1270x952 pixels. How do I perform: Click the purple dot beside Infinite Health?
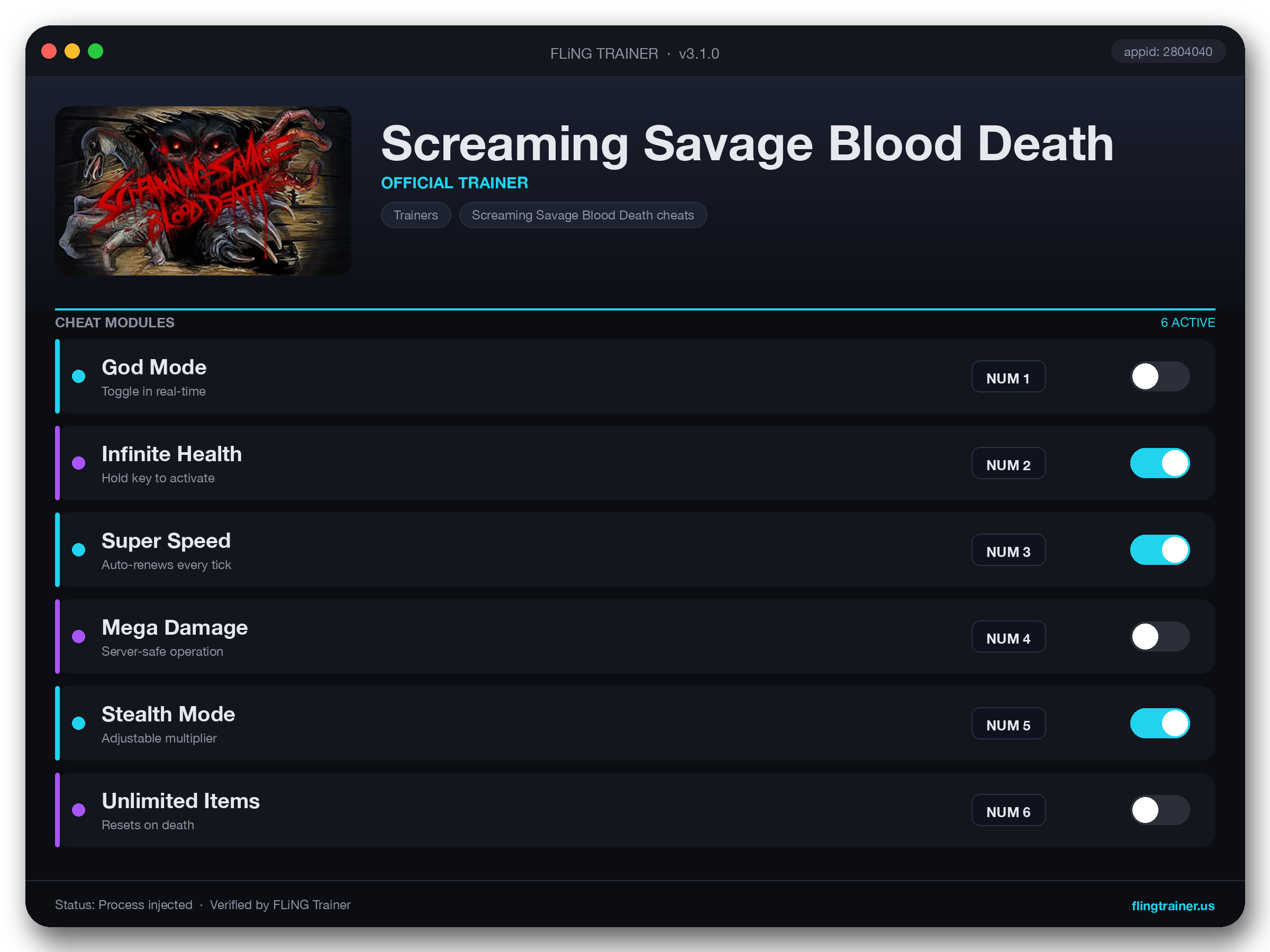coord(79,463)
